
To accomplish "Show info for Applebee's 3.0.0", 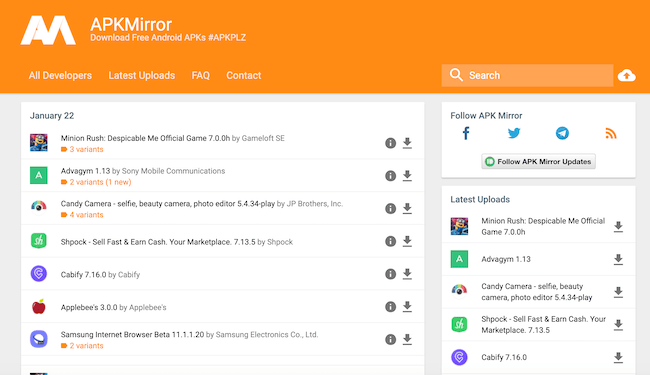I will 390,307.
